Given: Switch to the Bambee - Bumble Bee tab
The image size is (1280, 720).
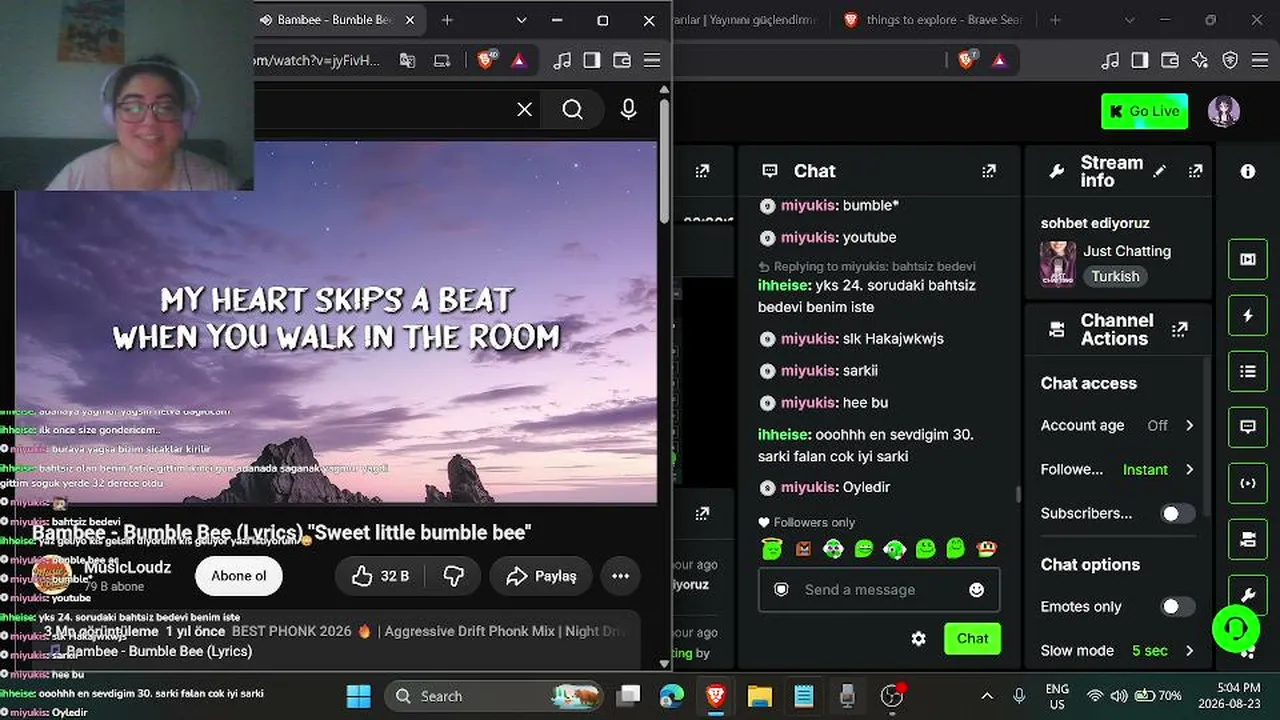Looking at the screenshot, I should point(337,20).
